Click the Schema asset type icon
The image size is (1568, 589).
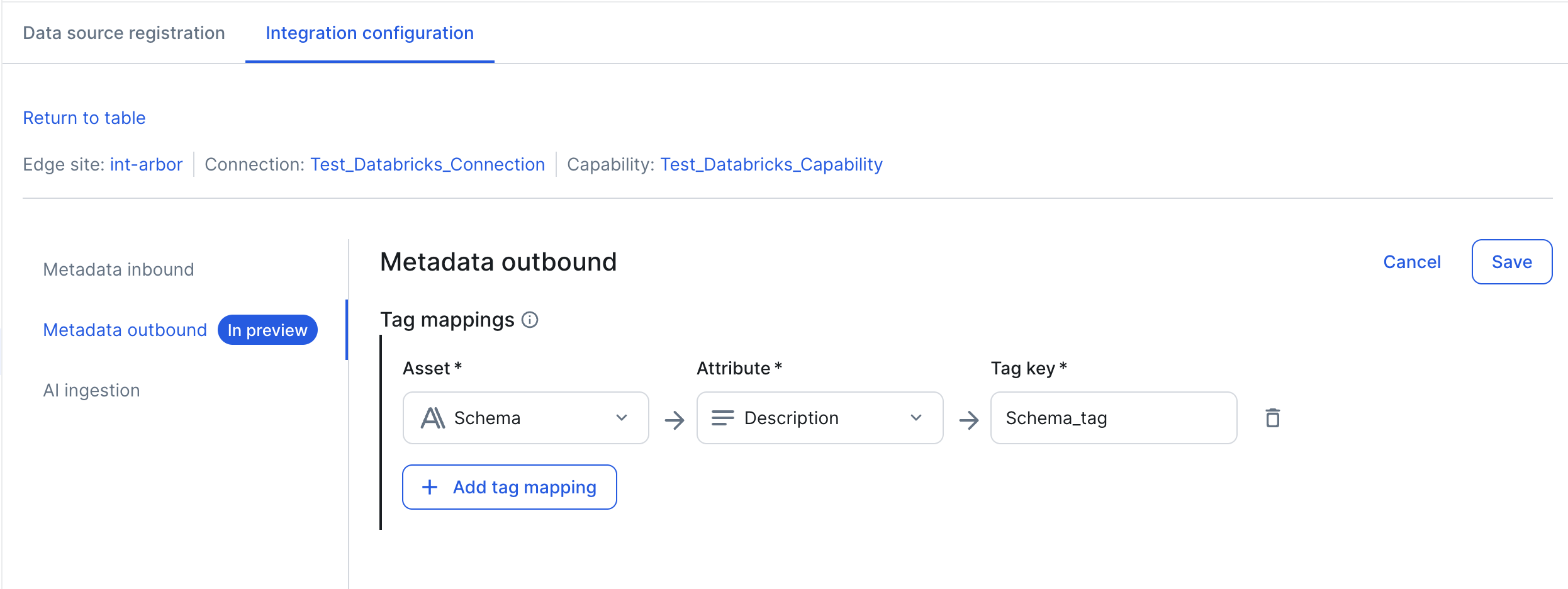tap(433, 418)
